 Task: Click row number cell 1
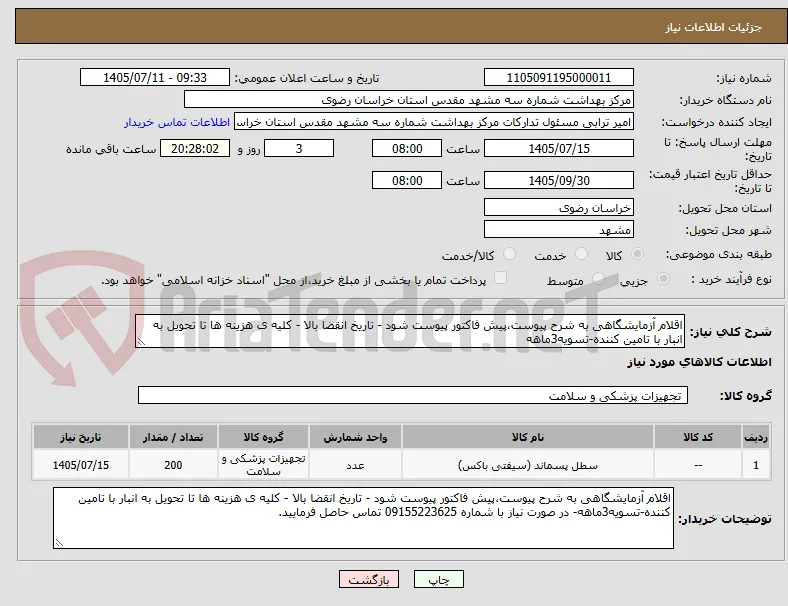(755, 465)
